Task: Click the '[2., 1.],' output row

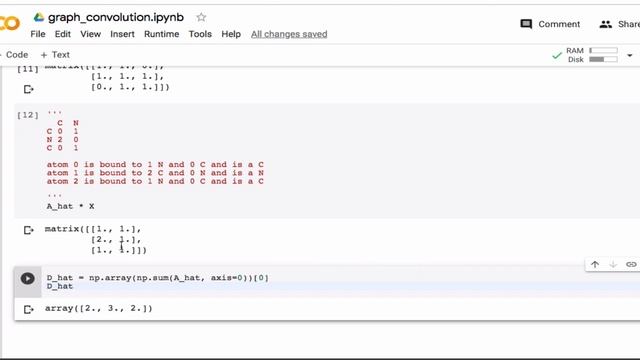Action: [x=116, y=240]
